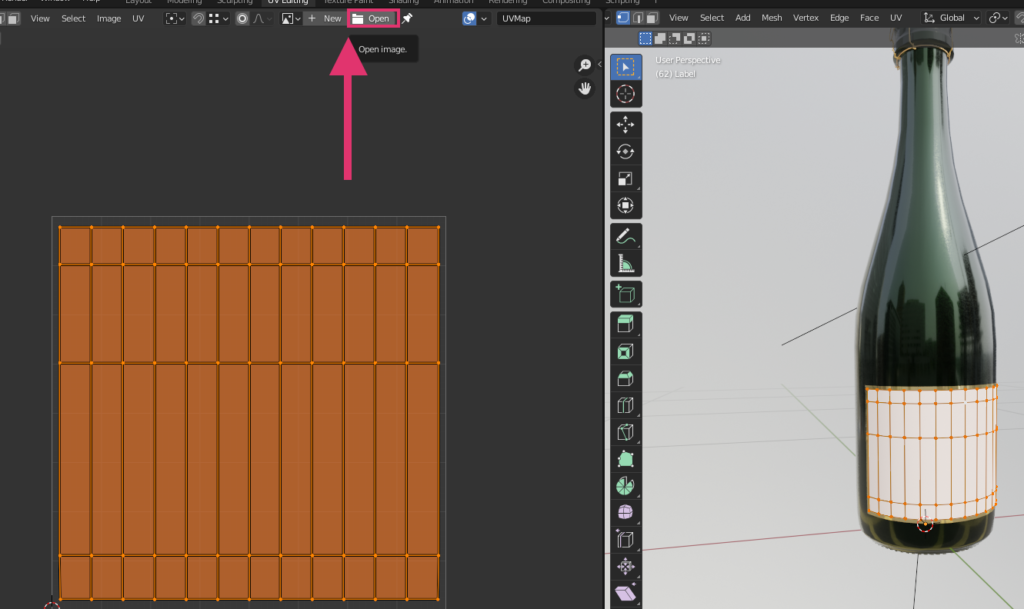Click the zoom magnifier in UV editor
The width and height of the screenshot is (1024, 609).
[x=584, y=65]
